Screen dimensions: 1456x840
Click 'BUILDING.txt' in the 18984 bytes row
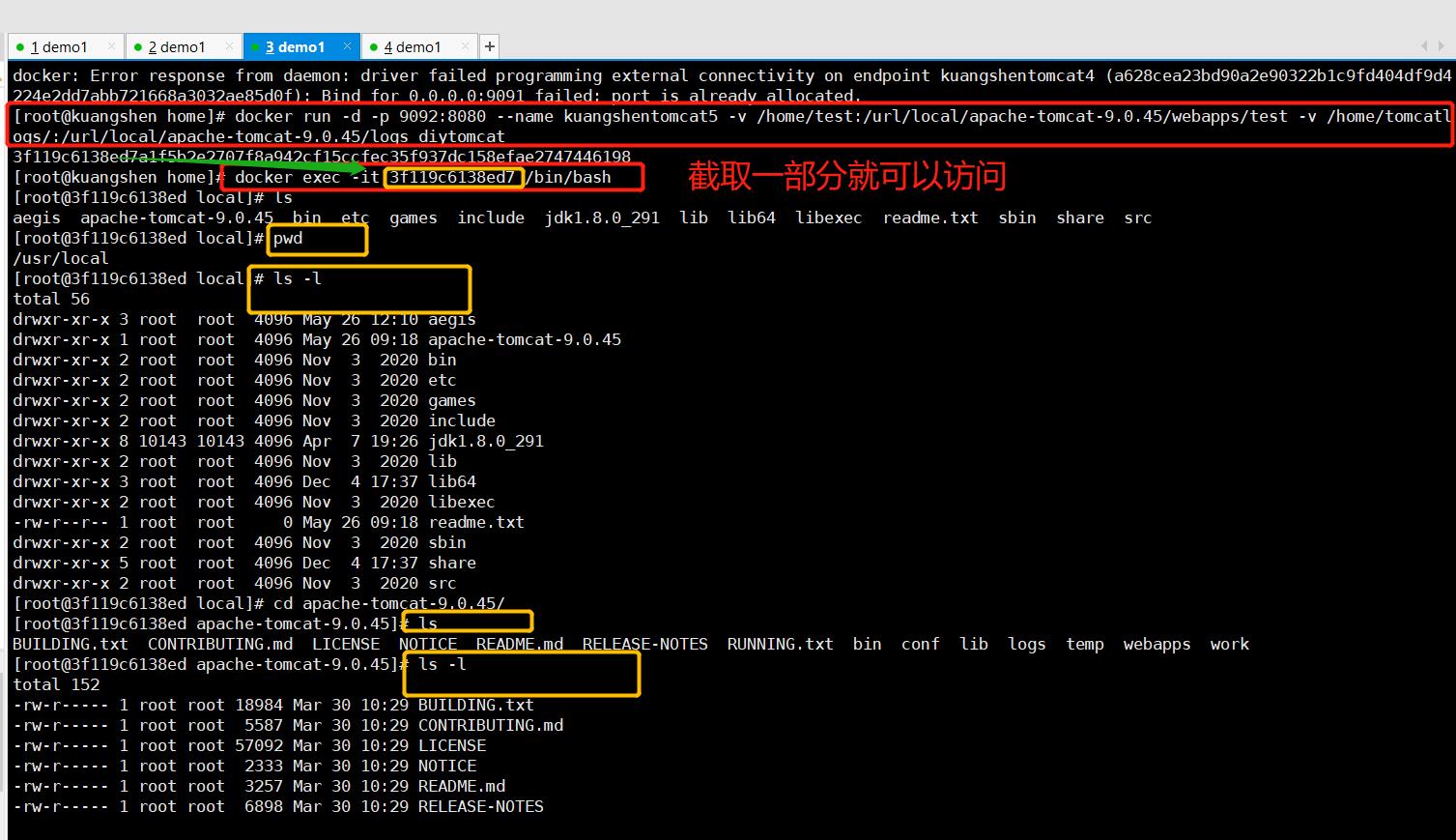(x=476, y=705)
